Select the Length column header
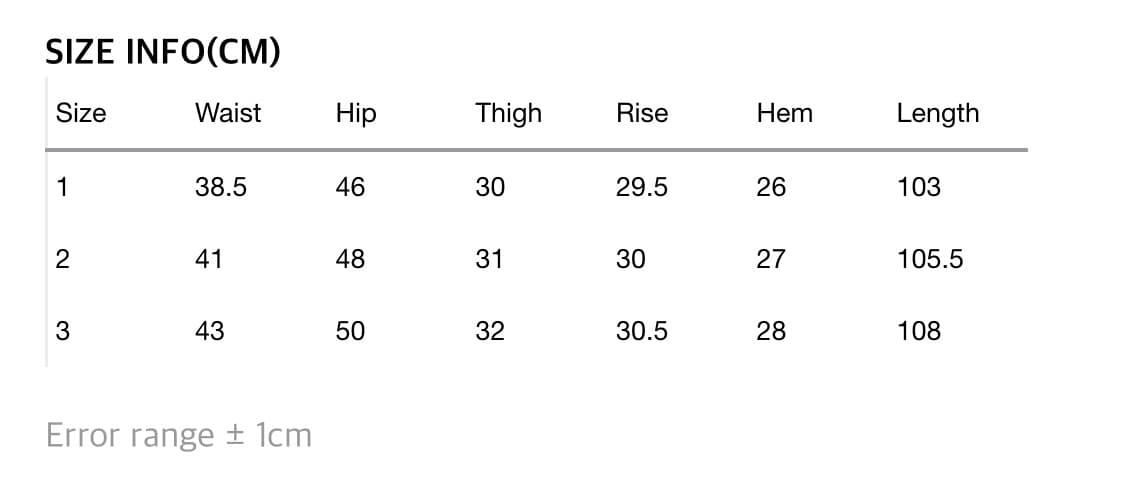 pyautogui.click(x=938, y=113)
